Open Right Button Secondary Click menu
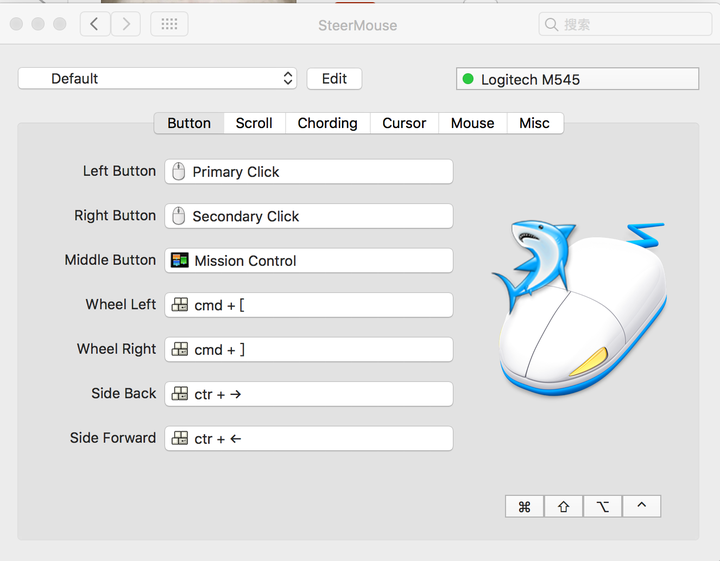The height and width of the screenshot is (561, 720). 309,216
